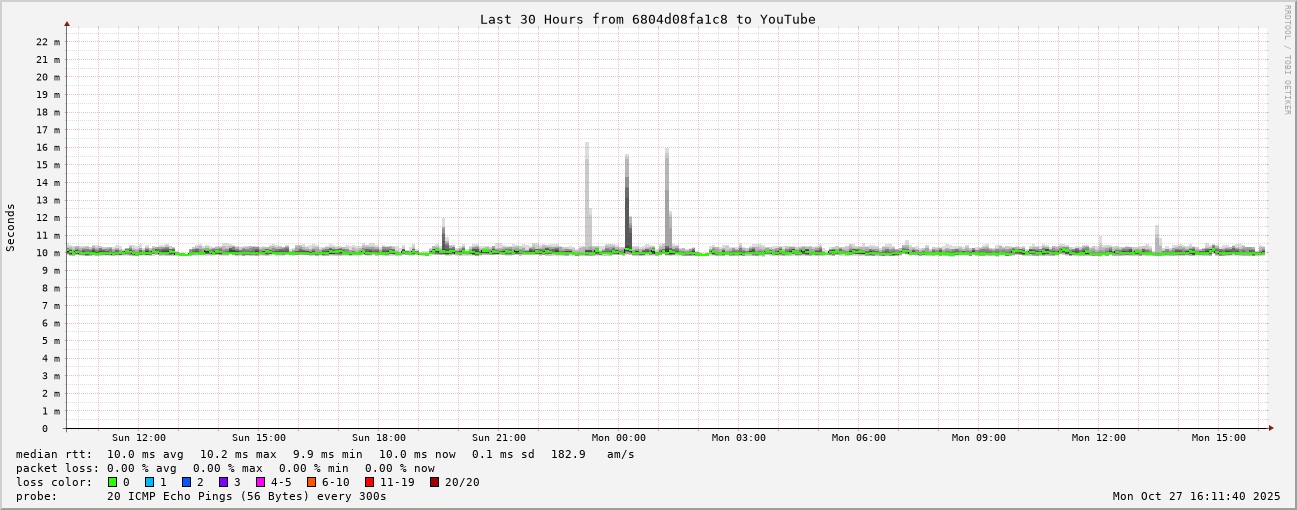
Task: Click the graph title mentioning YouTube
Action: pyautogui.click(x=647, y=19)
